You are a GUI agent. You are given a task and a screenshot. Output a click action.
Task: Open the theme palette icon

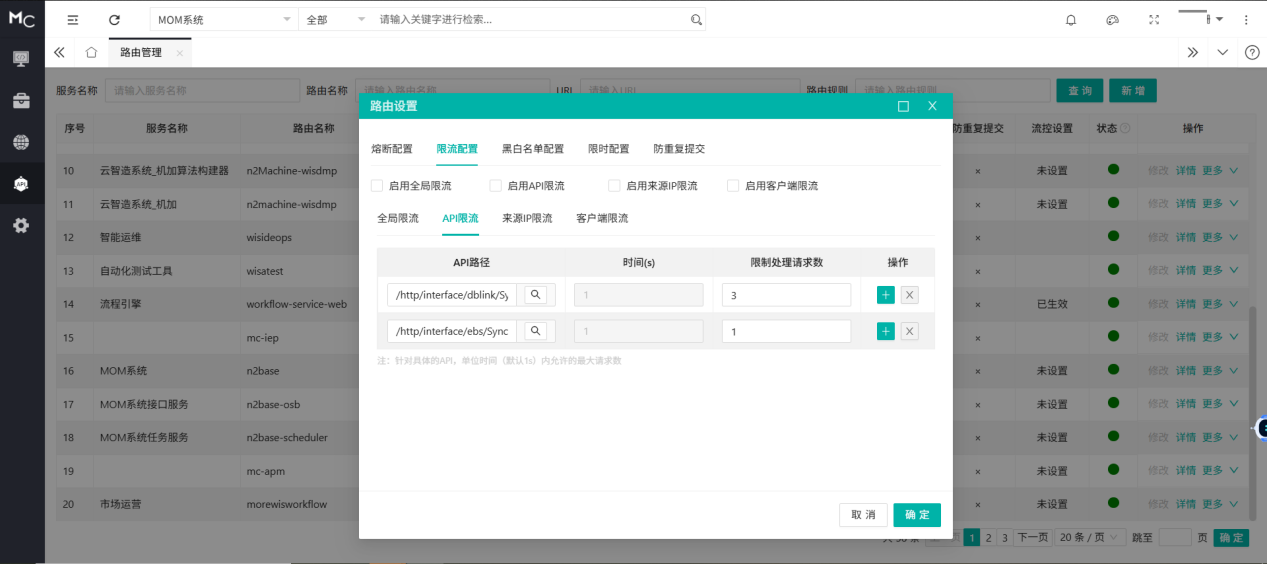[x=1112, y=20]
